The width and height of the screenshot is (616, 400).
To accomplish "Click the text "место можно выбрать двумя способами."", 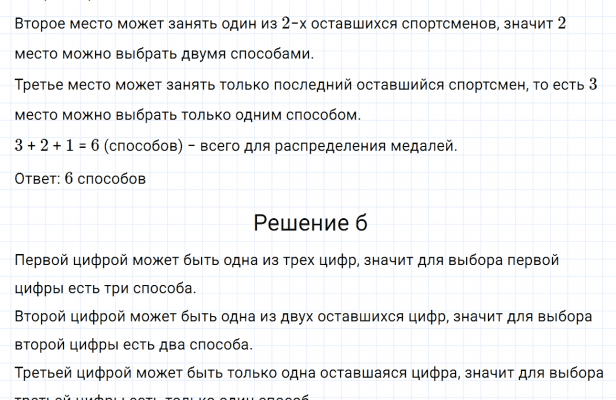I will click(164, 53).
